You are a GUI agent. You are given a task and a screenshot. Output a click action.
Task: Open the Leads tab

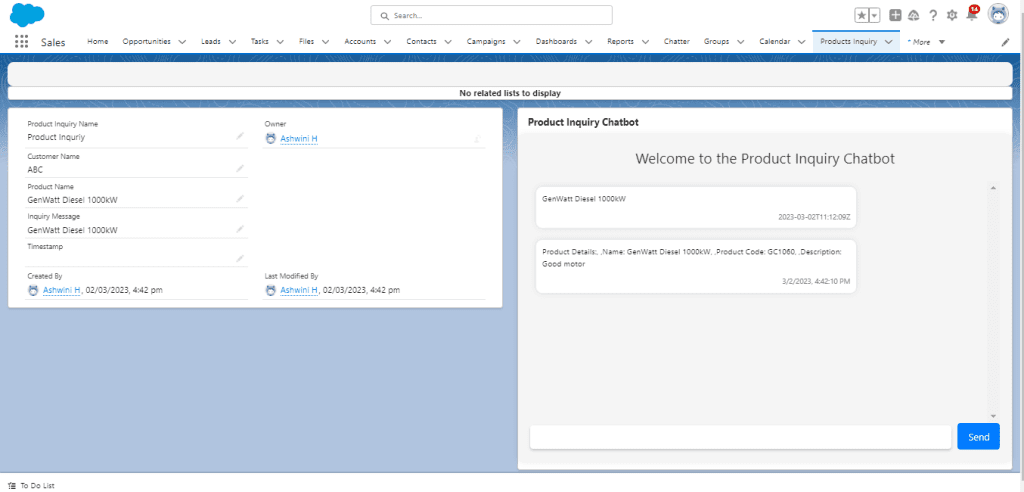210,41
